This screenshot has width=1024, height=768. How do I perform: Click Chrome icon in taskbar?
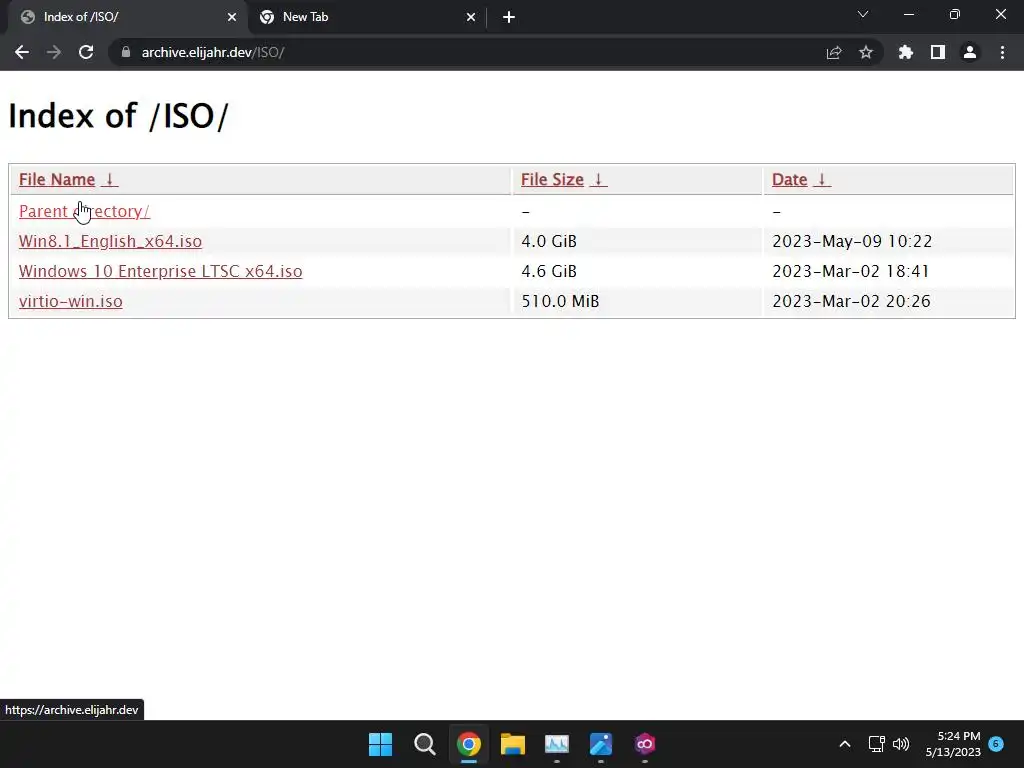[x=468, y=744]
